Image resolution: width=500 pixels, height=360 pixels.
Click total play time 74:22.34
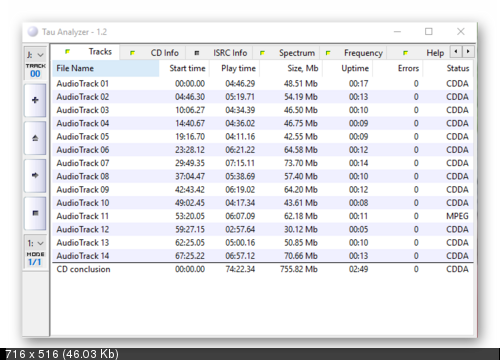coord(240,269)
